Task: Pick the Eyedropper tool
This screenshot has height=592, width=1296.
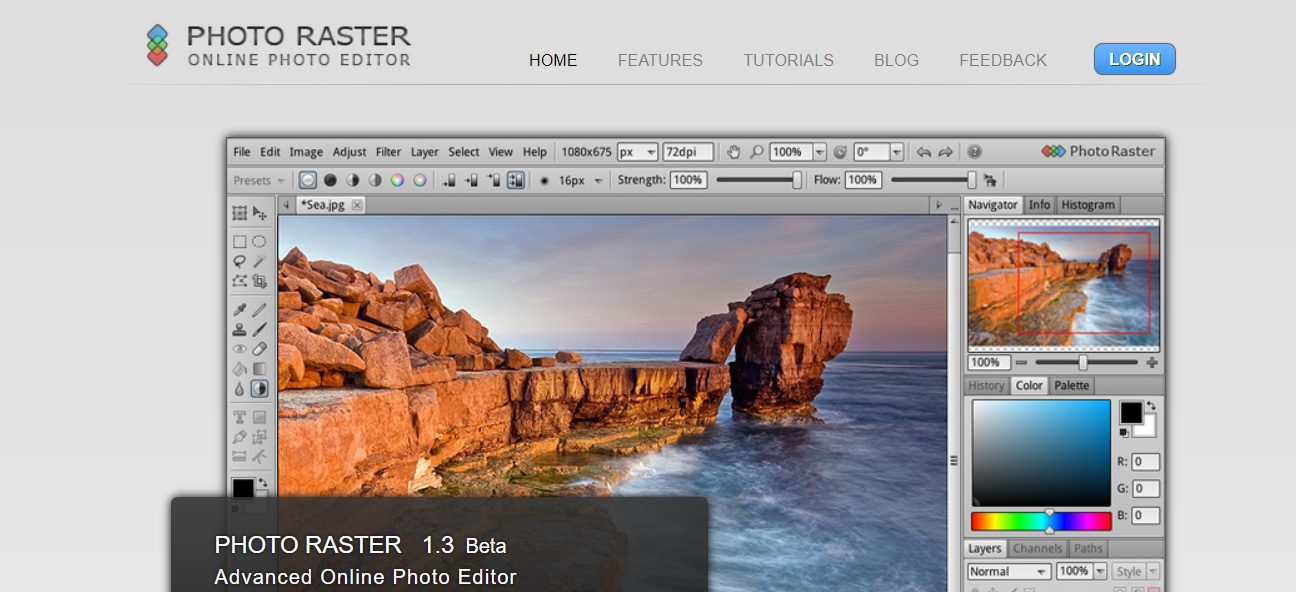Action: [240, 310]
